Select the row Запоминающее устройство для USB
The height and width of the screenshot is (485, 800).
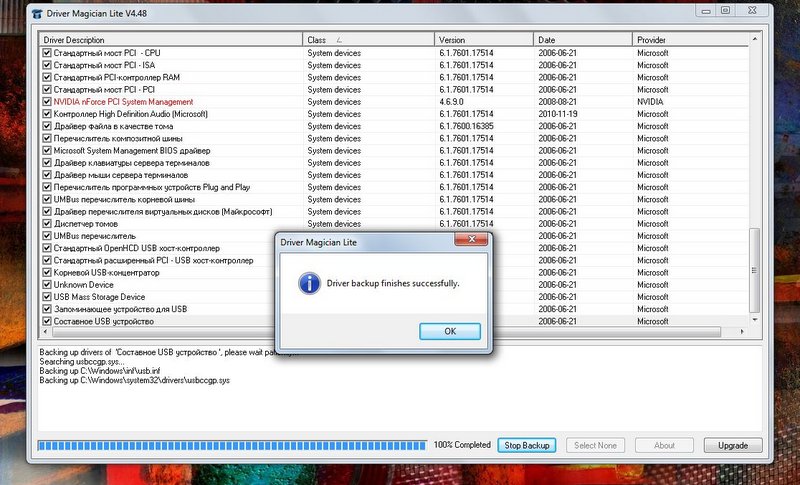point(120,309)
